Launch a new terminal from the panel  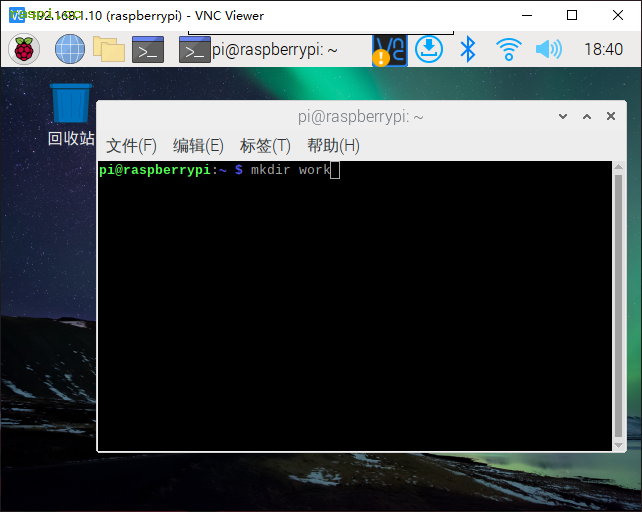tap(149, 49)
